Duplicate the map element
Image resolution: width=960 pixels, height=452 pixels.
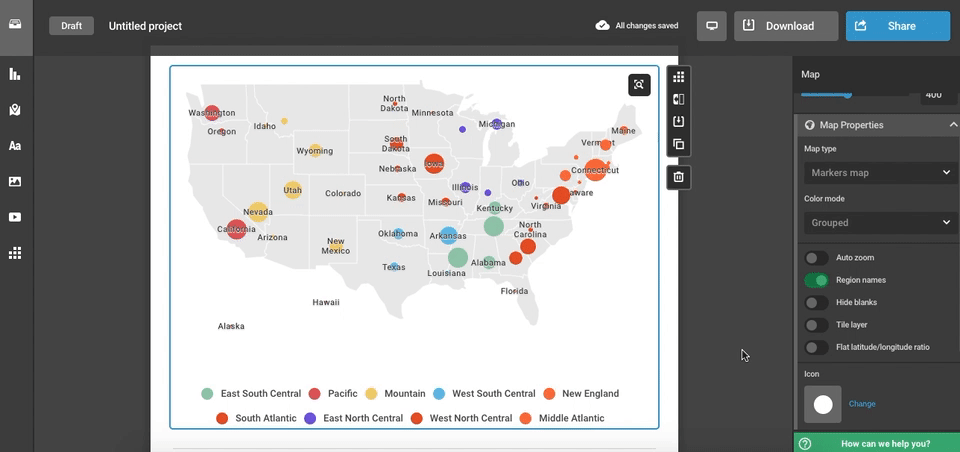[679, 144]
